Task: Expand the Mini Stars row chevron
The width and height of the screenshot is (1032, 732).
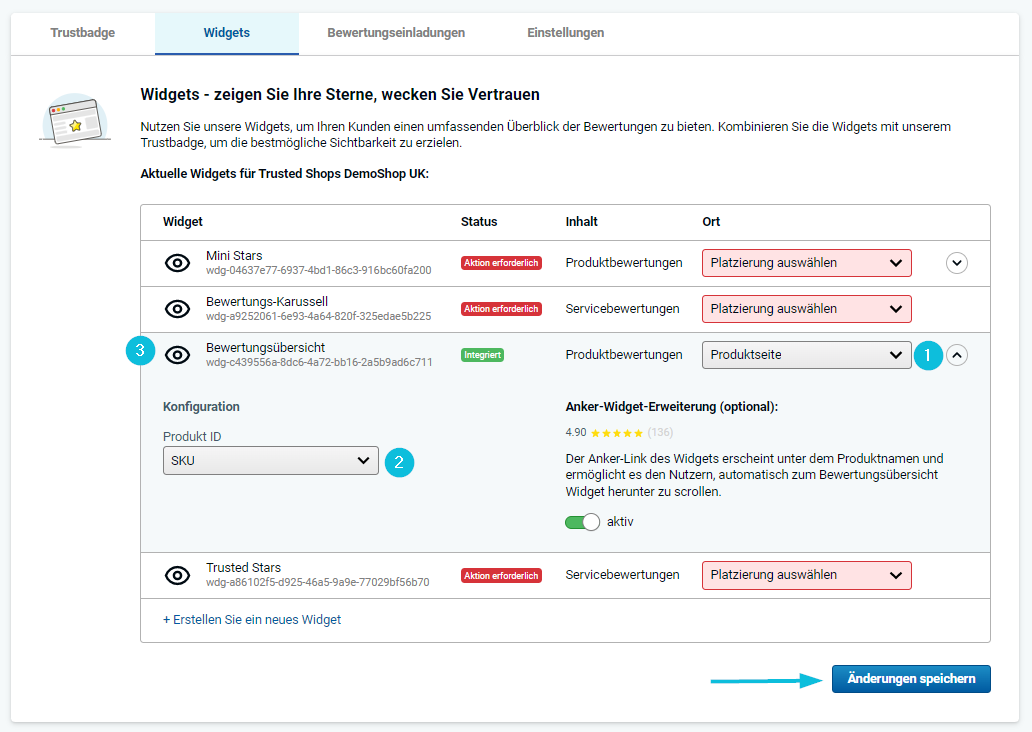Action: coord(957,263)
